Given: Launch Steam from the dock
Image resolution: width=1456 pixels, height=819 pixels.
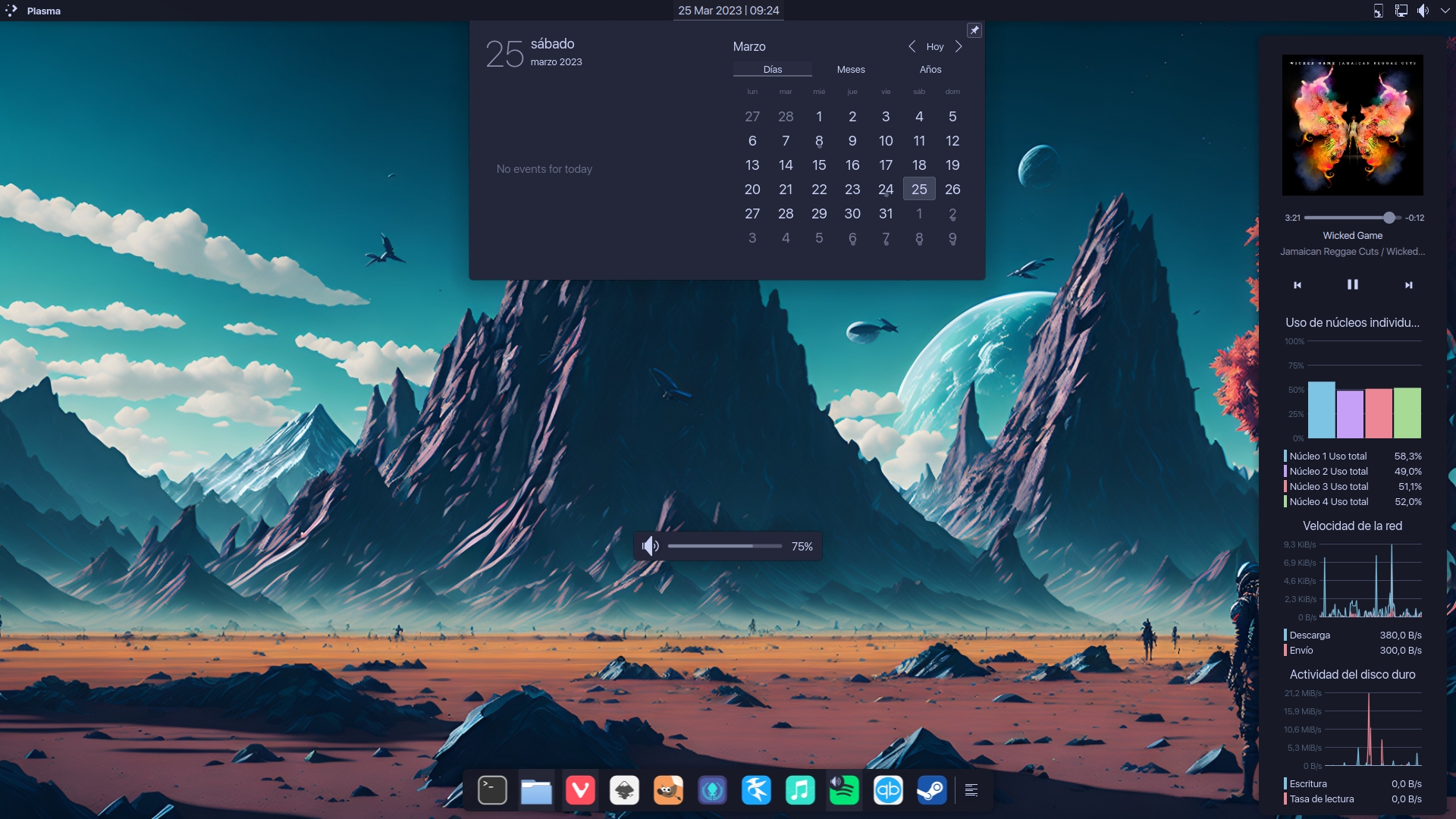Looking at the screenshot, I should click(x=932, y=790).
